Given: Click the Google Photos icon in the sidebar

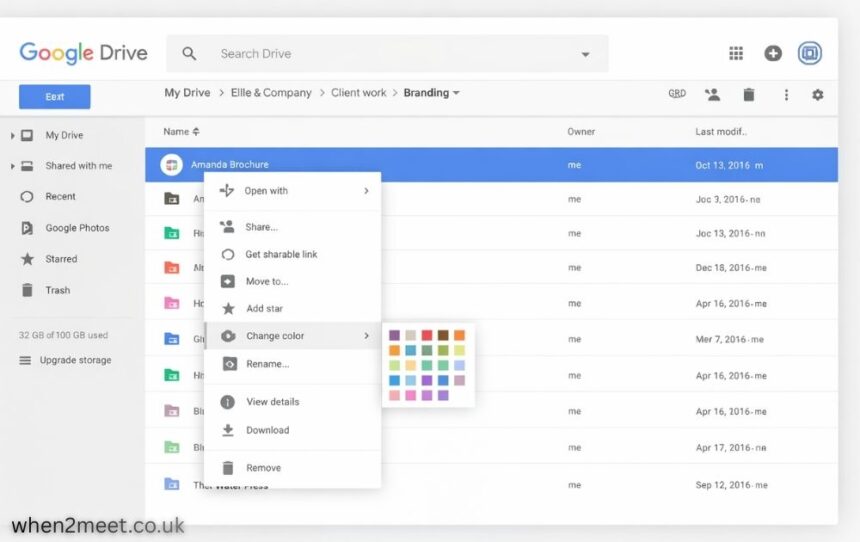Looking at the screenshot, I should pos(27,228).
